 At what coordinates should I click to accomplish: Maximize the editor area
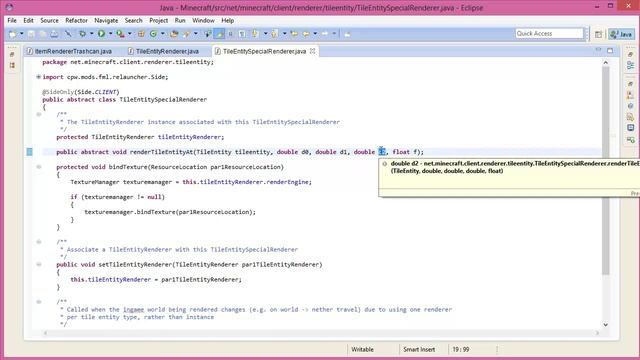[x=610, y=51]
